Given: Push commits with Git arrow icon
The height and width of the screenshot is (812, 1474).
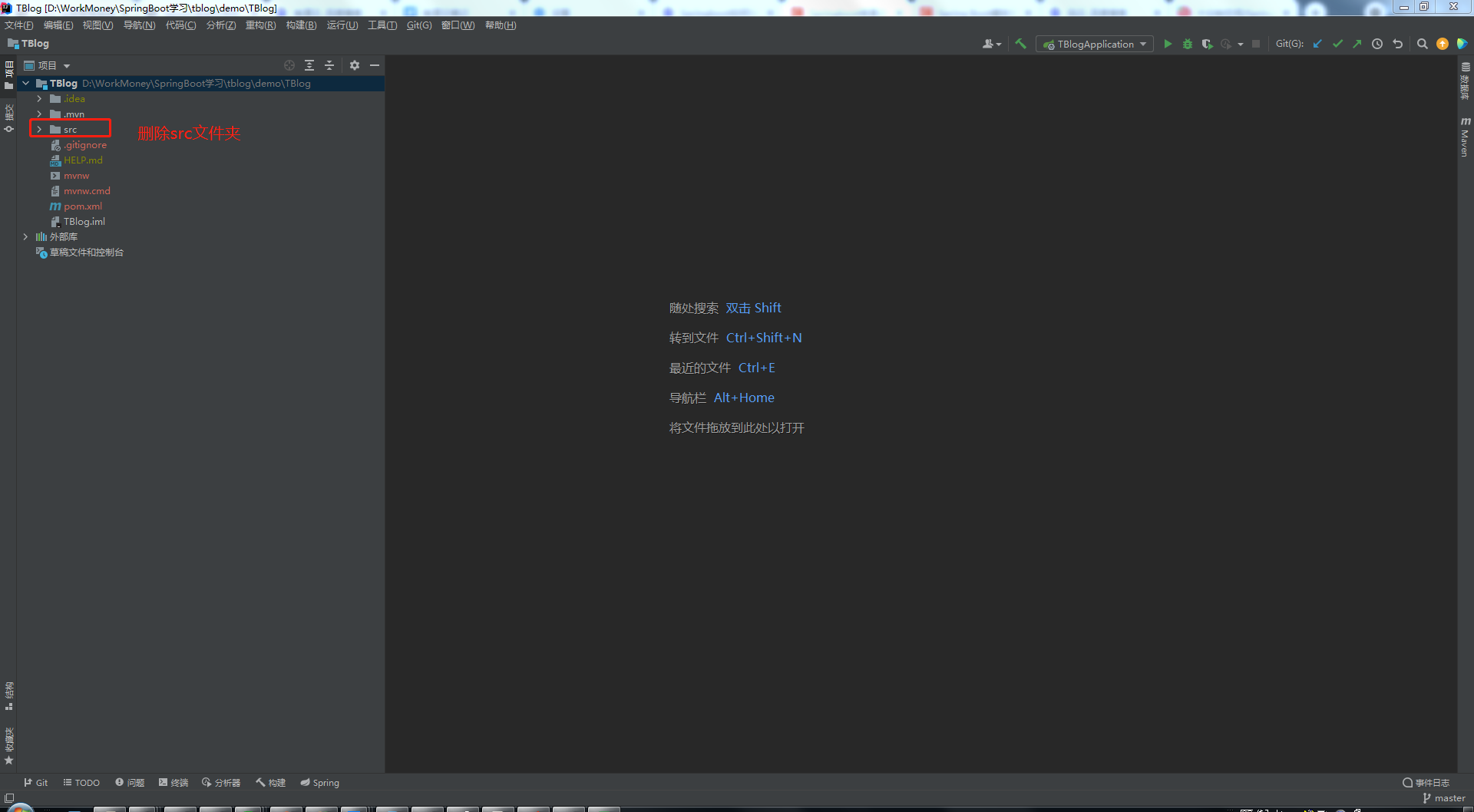Looking at the screenshot, I should click(x=1357, y=45).
